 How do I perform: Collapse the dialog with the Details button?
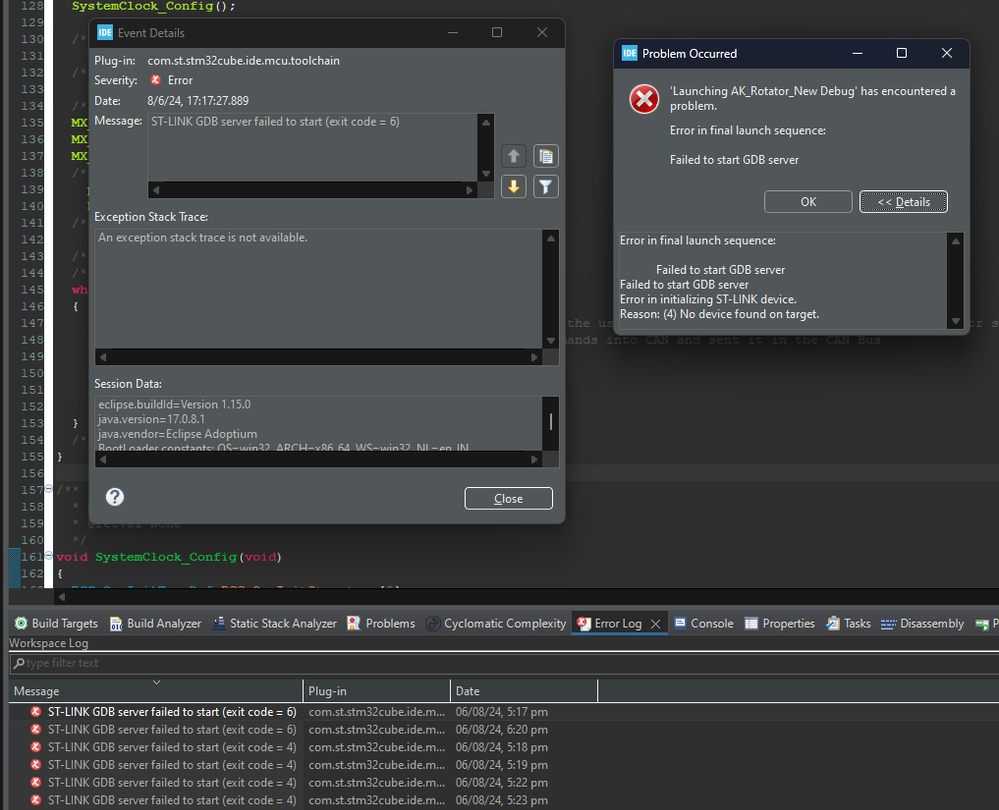(903, 201)
